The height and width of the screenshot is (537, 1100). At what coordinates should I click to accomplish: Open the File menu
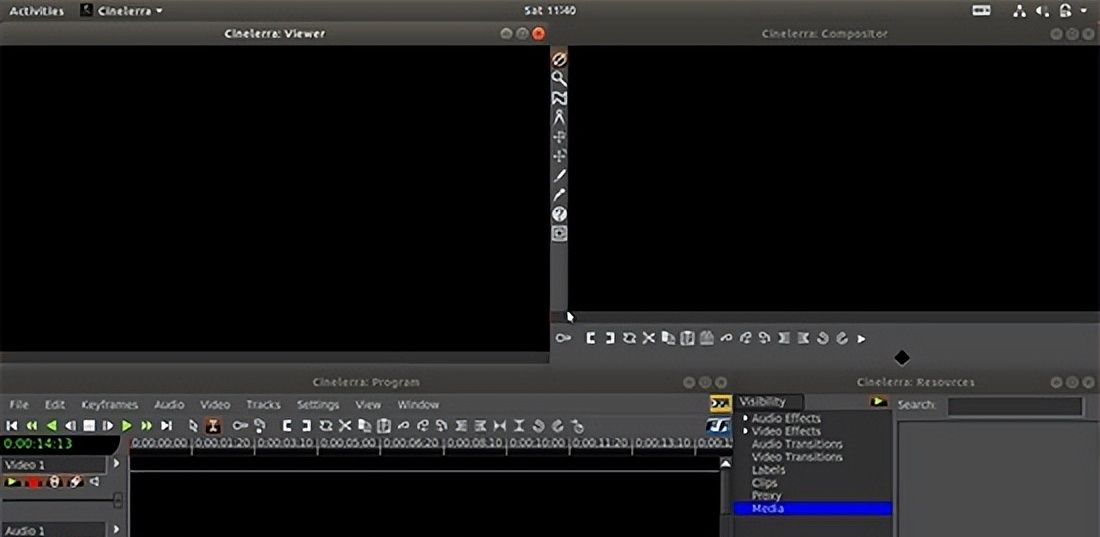click(19, 404)
